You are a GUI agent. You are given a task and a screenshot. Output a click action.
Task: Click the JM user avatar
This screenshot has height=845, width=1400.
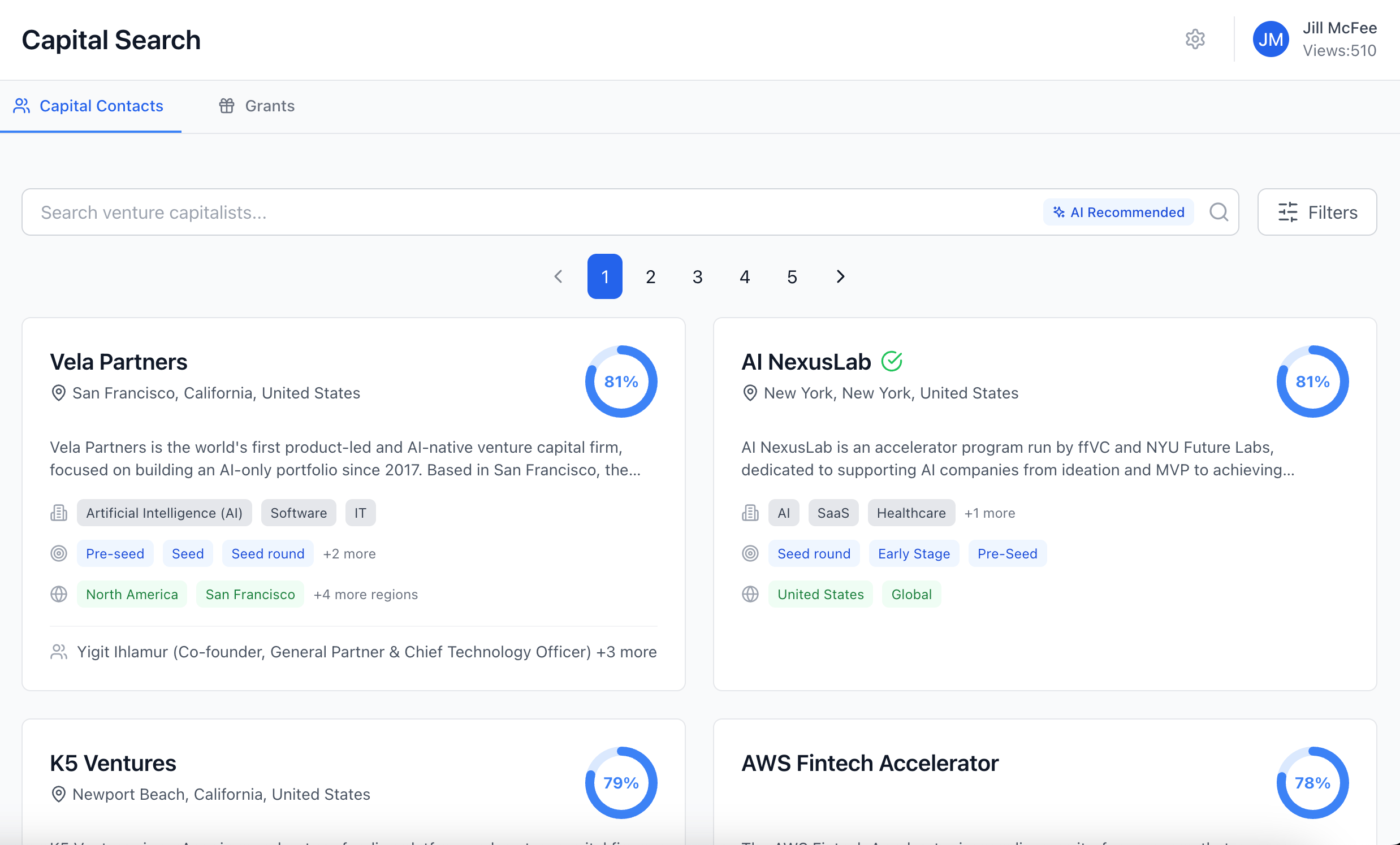(x=1271, y=39)
